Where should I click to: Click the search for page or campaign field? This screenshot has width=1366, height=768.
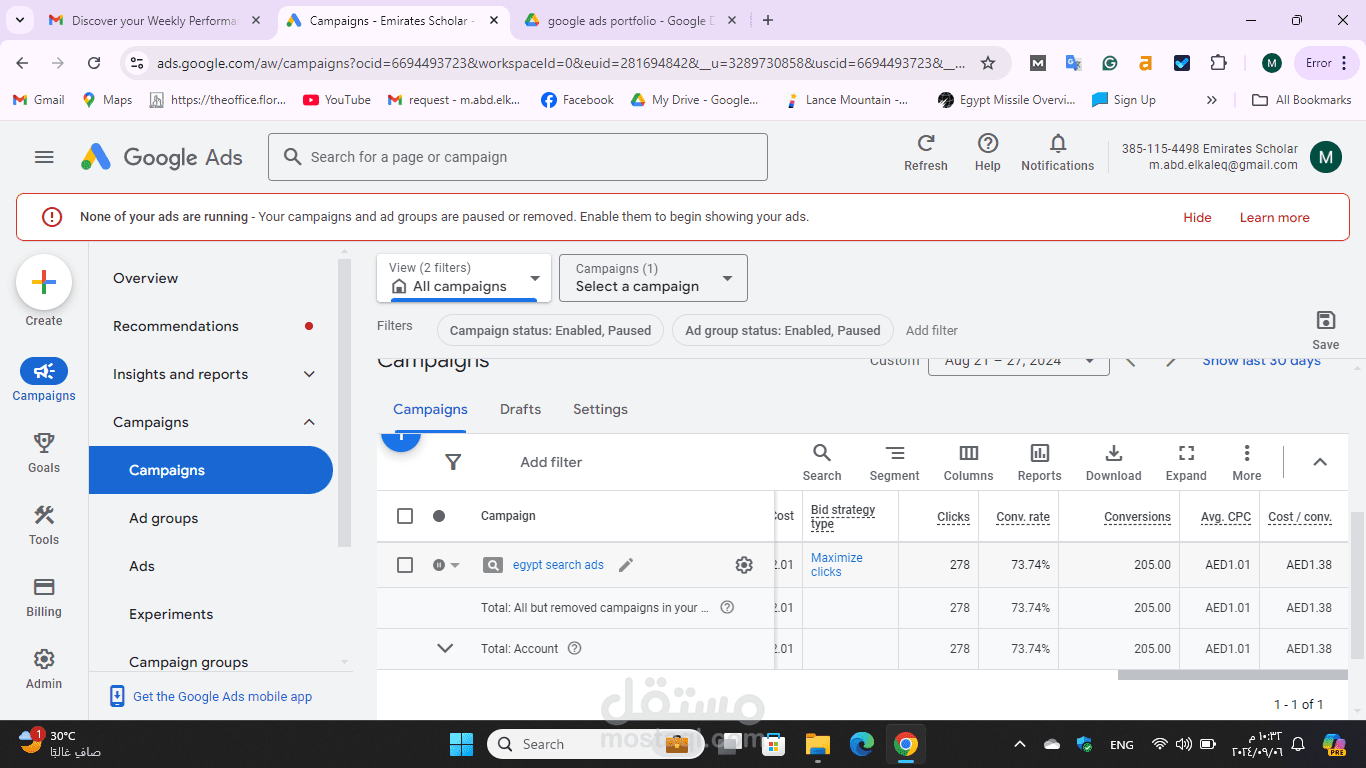(x=518, y=157)
